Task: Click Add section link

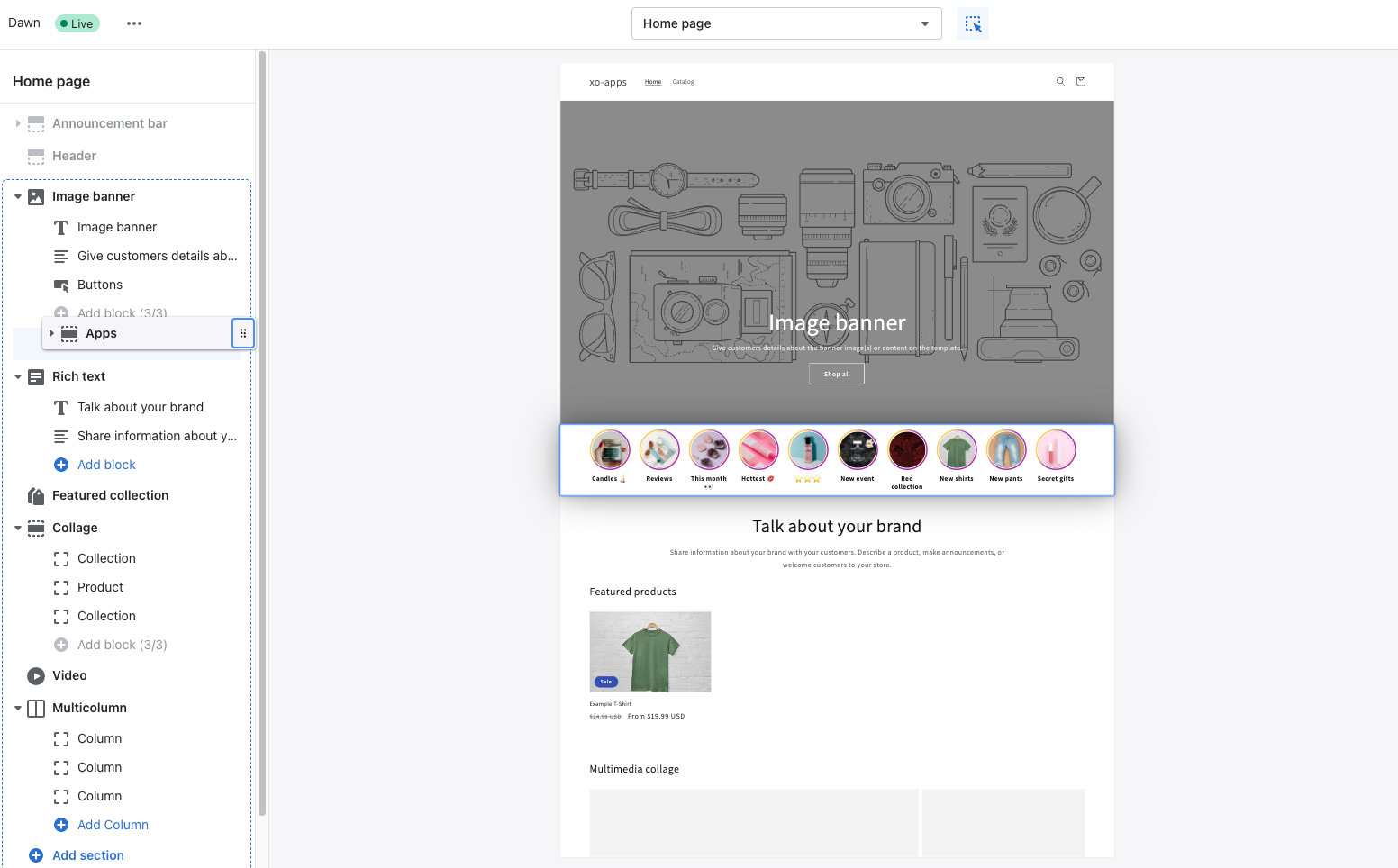Action: [87, 855]
